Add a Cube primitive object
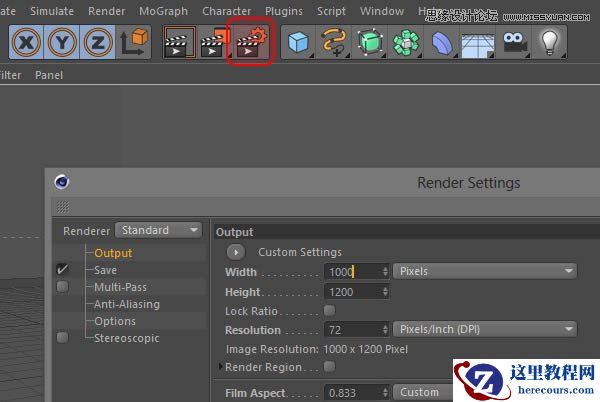Image resolution: width=600 pixels, height=402 pixels. [298, 42]
